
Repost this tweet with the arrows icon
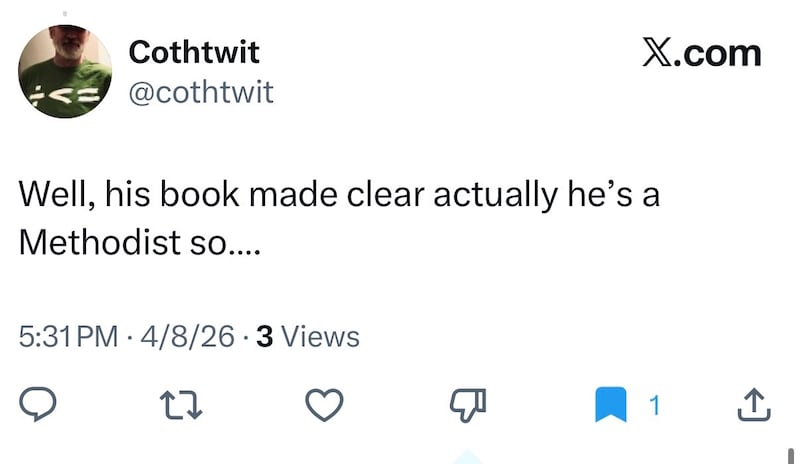(179, 404)
